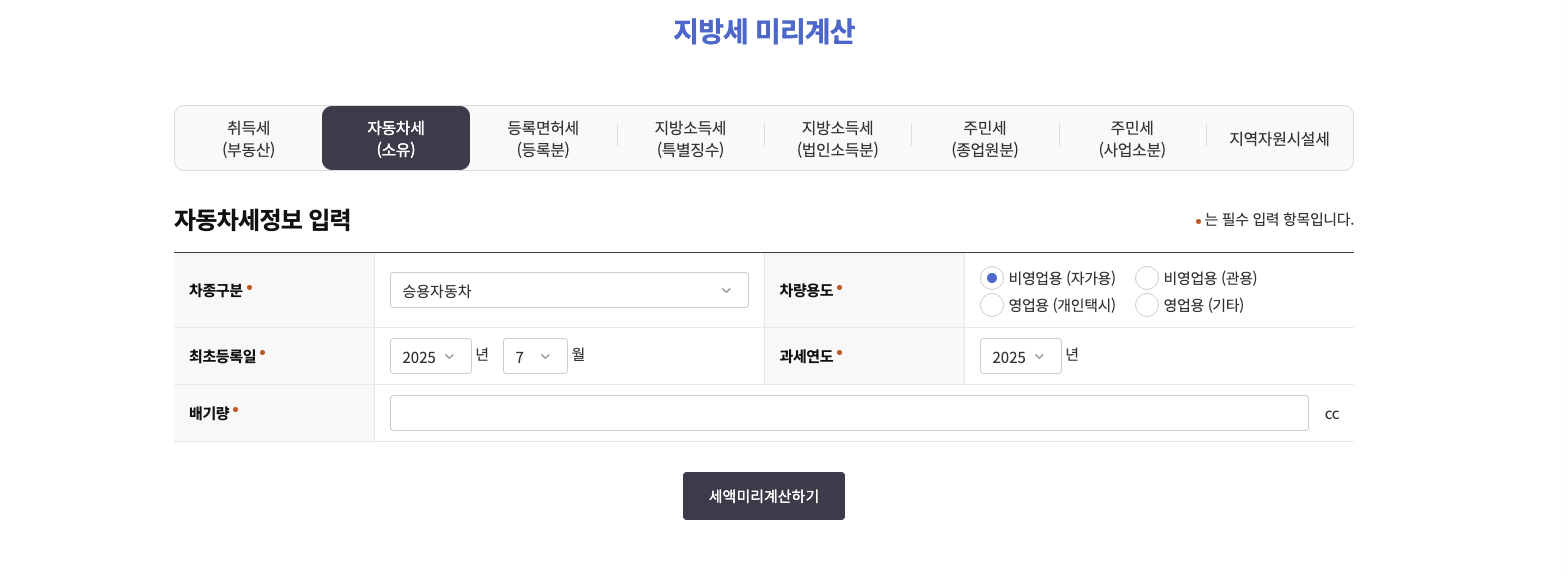Select the 지역자원시설세 tab
Screen dimensions: 1568x576
pos(1279,138)
